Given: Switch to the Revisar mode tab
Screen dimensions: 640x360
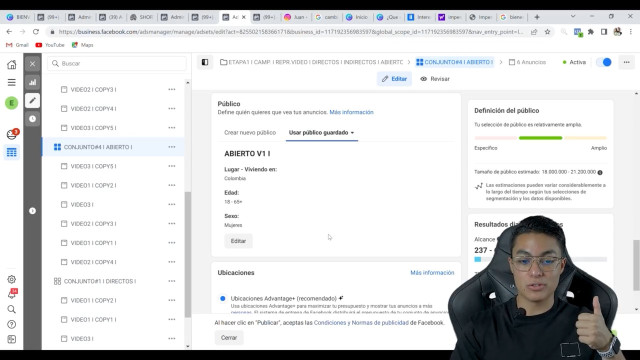Looking at the screenshot, I should [x=435, y=79].
